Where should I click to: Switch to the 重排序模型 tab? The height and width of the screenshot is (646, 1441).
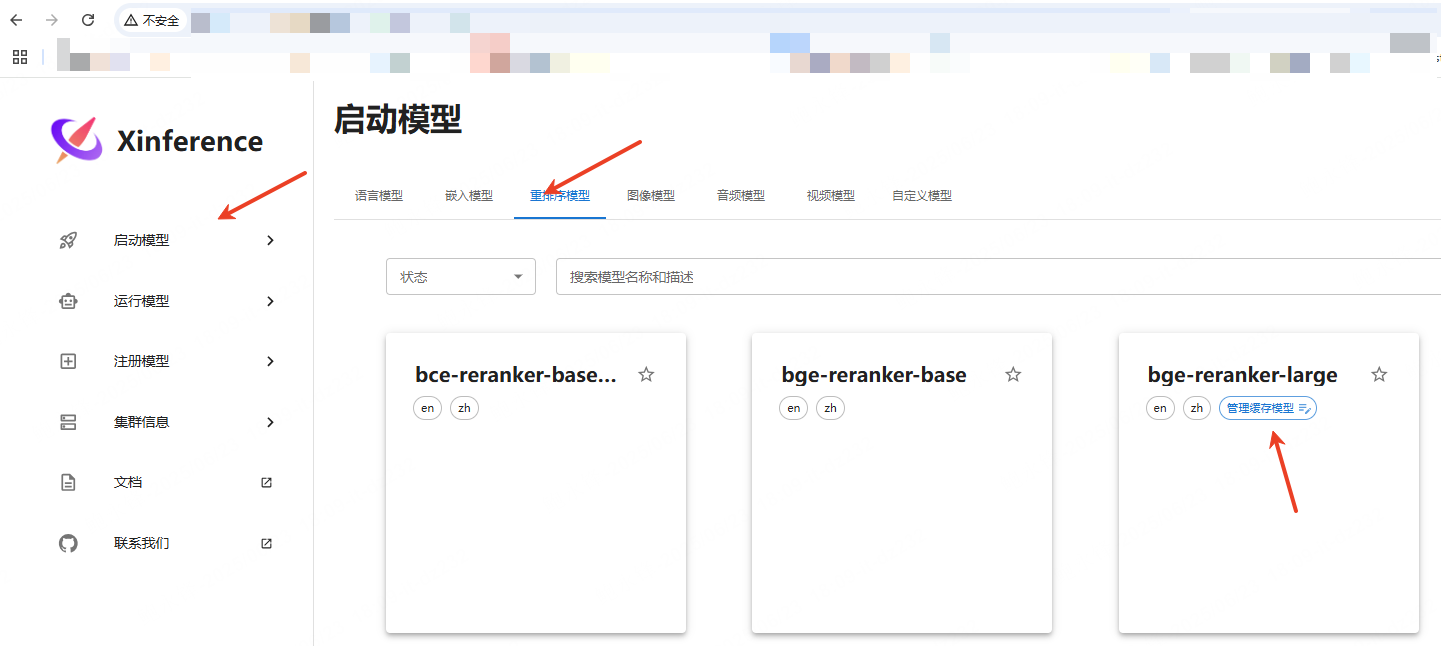click(x=560, y=196)
